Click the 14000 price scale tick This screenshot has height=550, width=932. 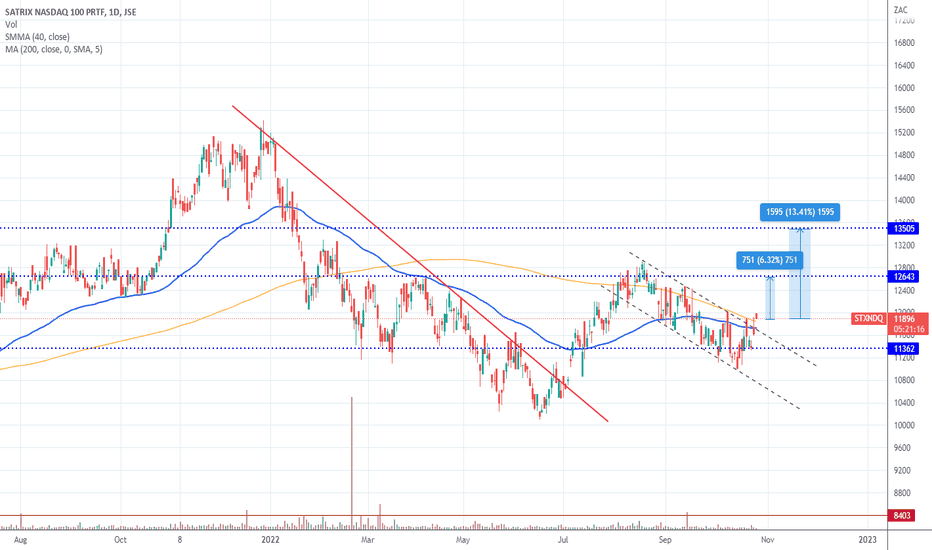pos(904,200)
